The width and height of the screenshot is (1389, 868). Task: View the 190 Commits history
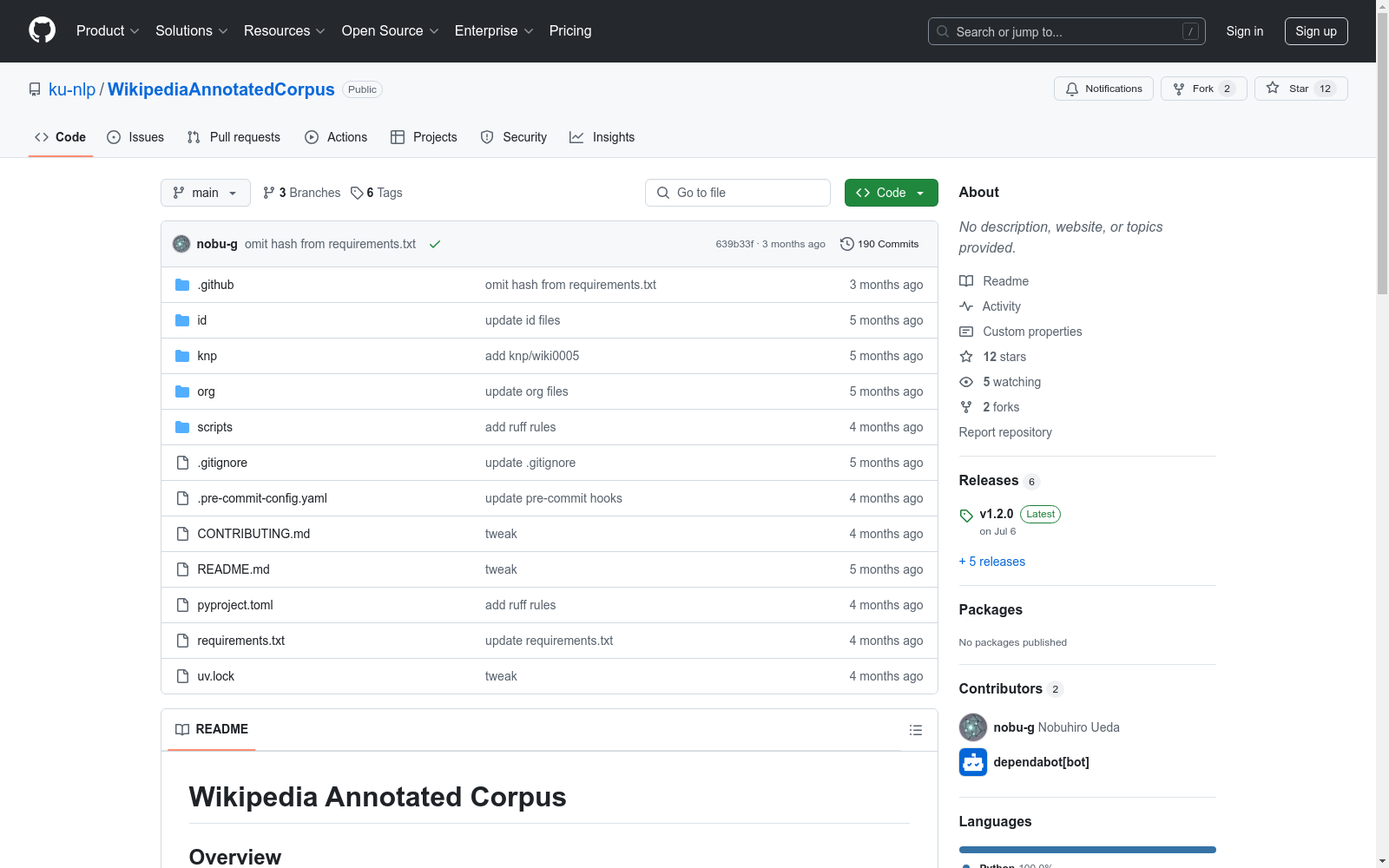click(x=879, y=244)
